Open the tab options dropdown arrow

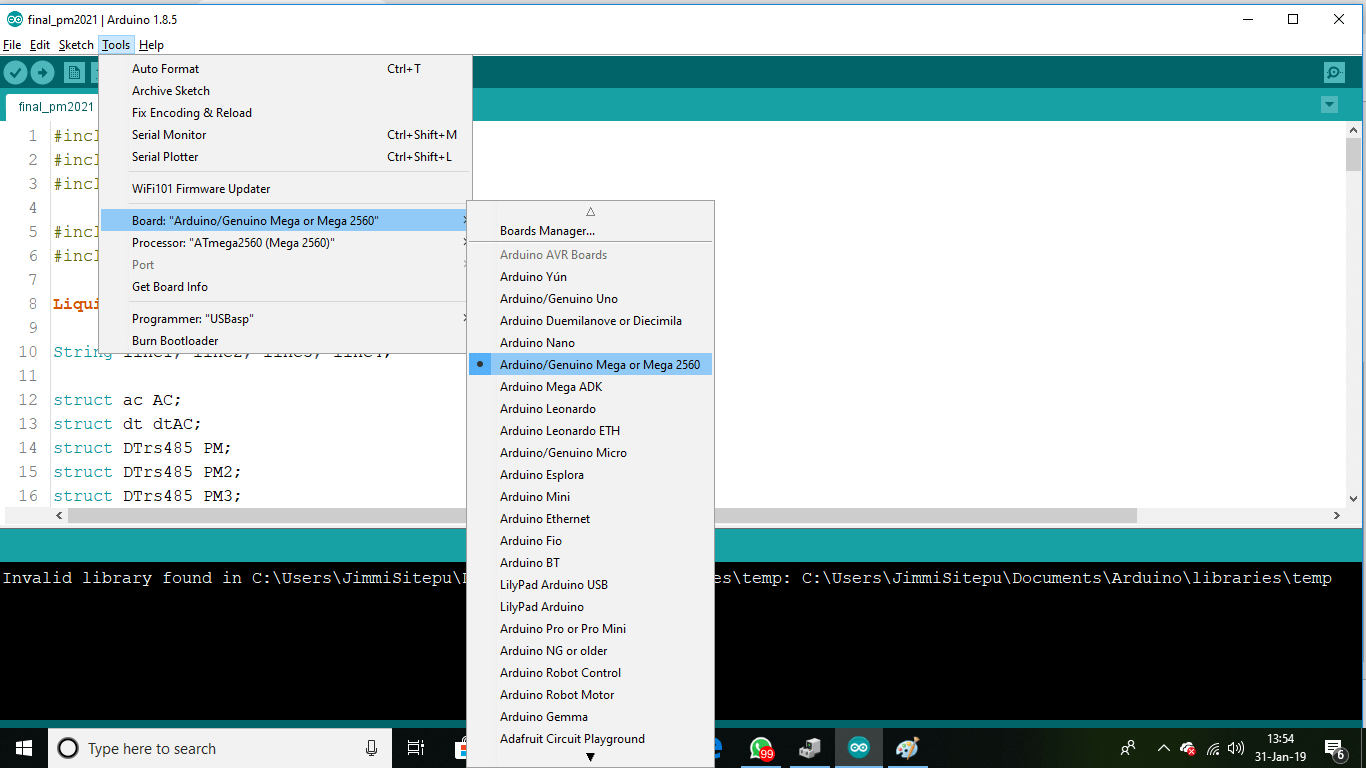[1329, 105]
